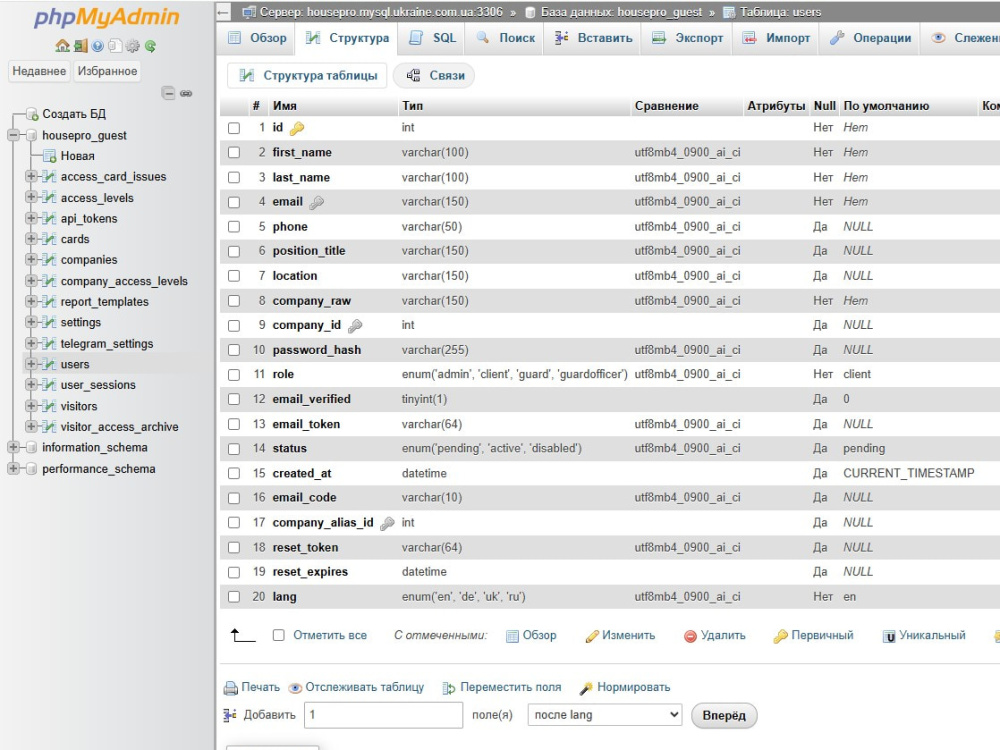1000x750 pixels.
Task: Reload the navigation panel green icon
Action: (x=150, y=46)
